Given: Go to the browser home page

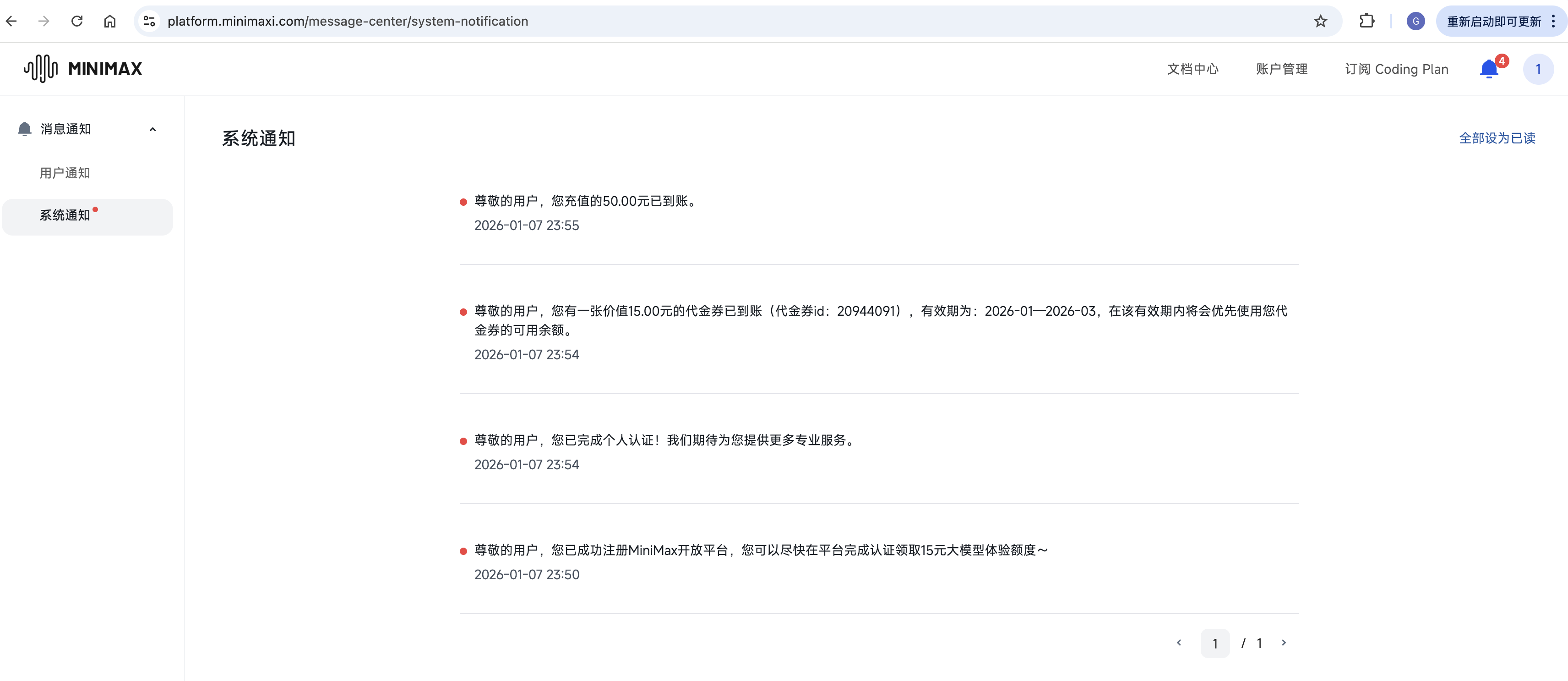Looking at the screenshot, I should 109,22.
